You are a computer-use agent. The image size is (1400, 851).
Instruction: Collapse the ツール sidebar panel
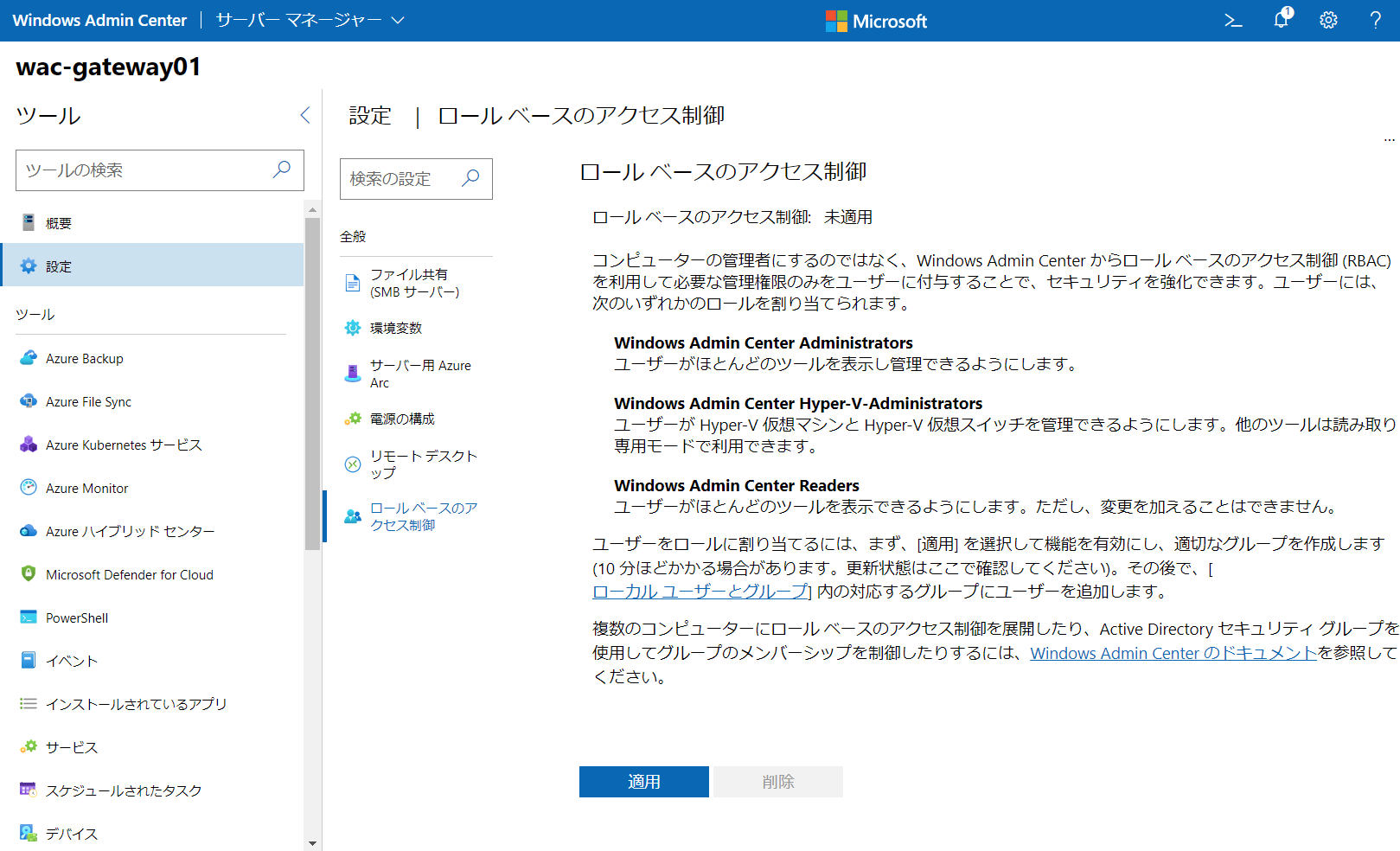(304, 114)
